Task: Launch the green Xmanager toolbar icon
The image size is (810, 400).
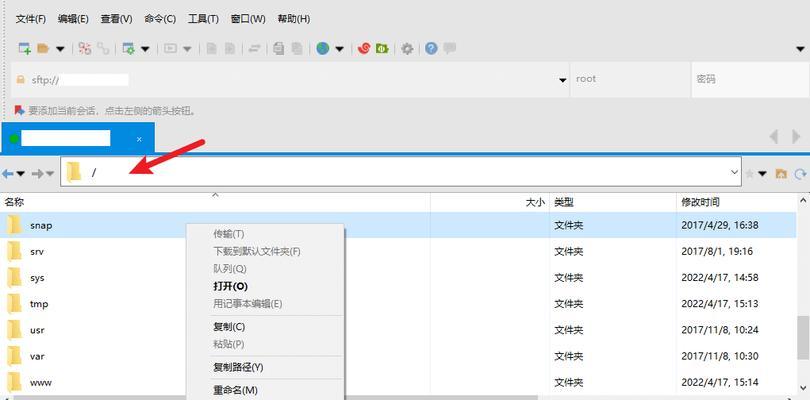Action: [382, 49]
